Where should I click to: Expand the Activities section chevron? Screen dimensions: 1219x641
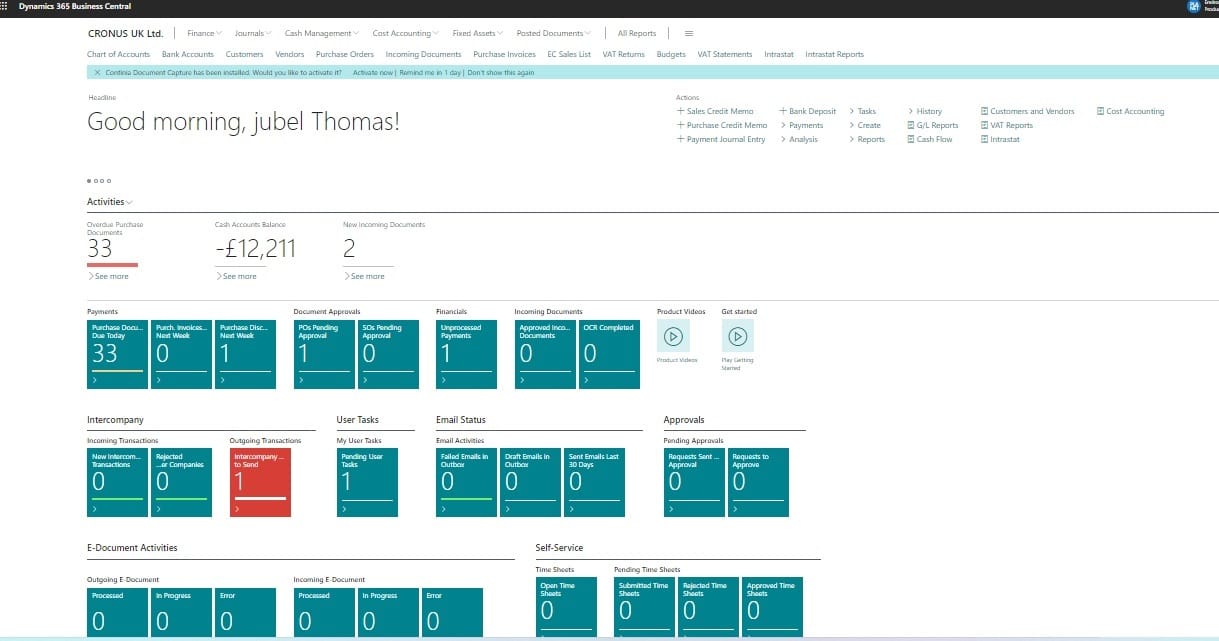point(130,202)
